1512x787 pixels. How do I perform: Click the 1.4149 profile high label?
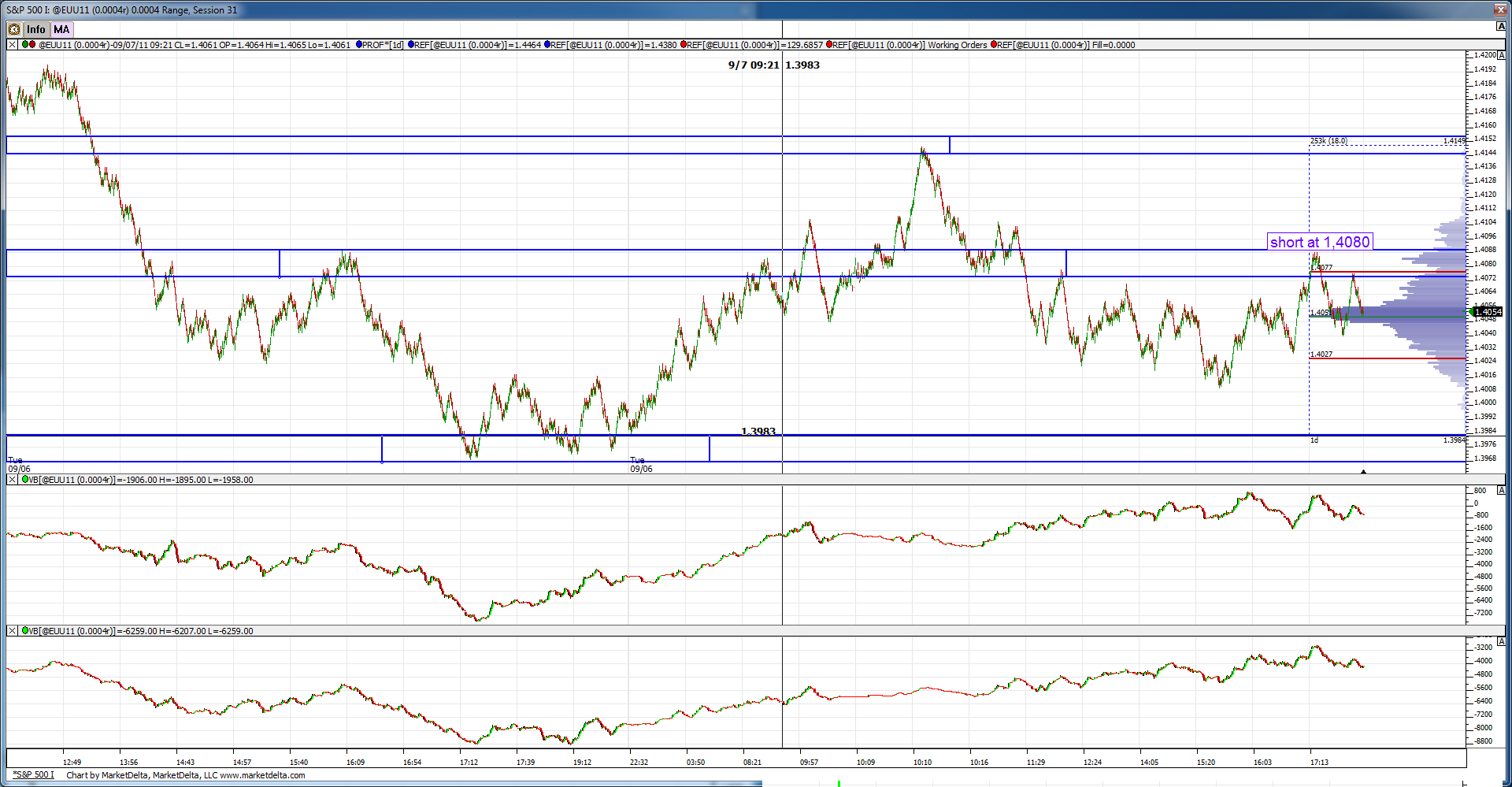(1454, 141)
